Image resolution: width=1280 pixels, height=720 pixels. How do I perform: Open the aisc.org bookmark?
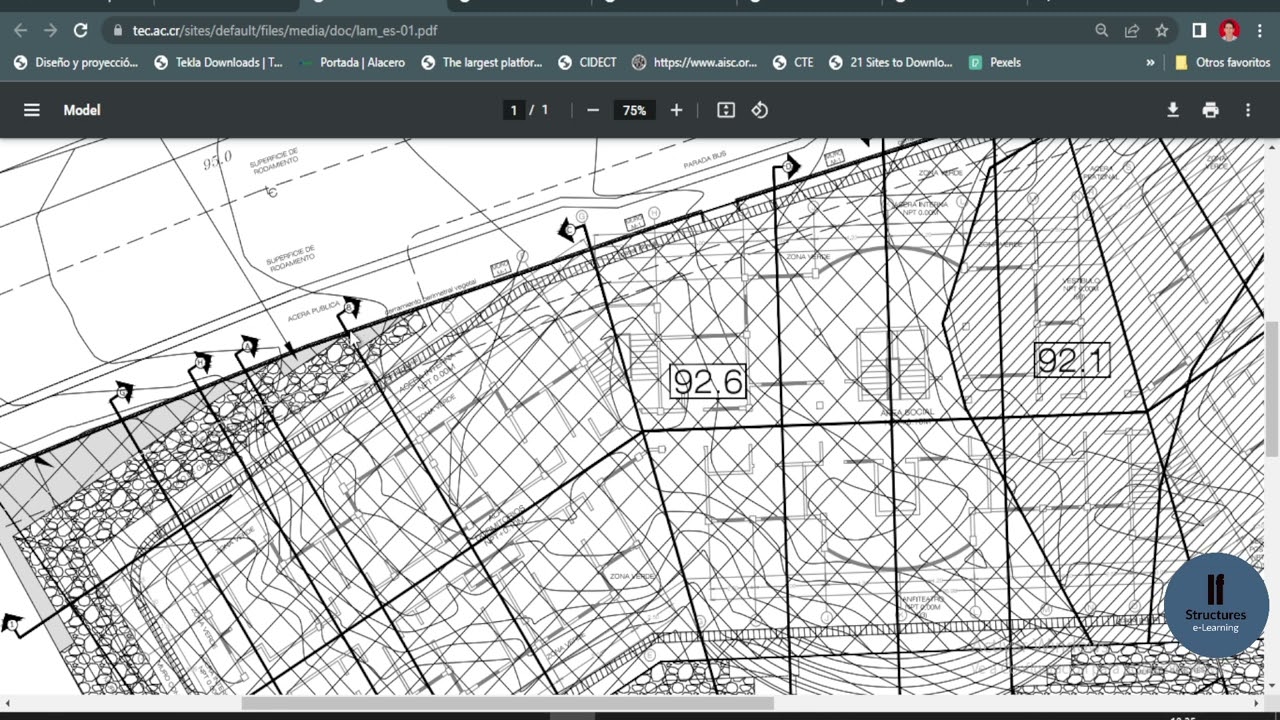coord(695,62)
